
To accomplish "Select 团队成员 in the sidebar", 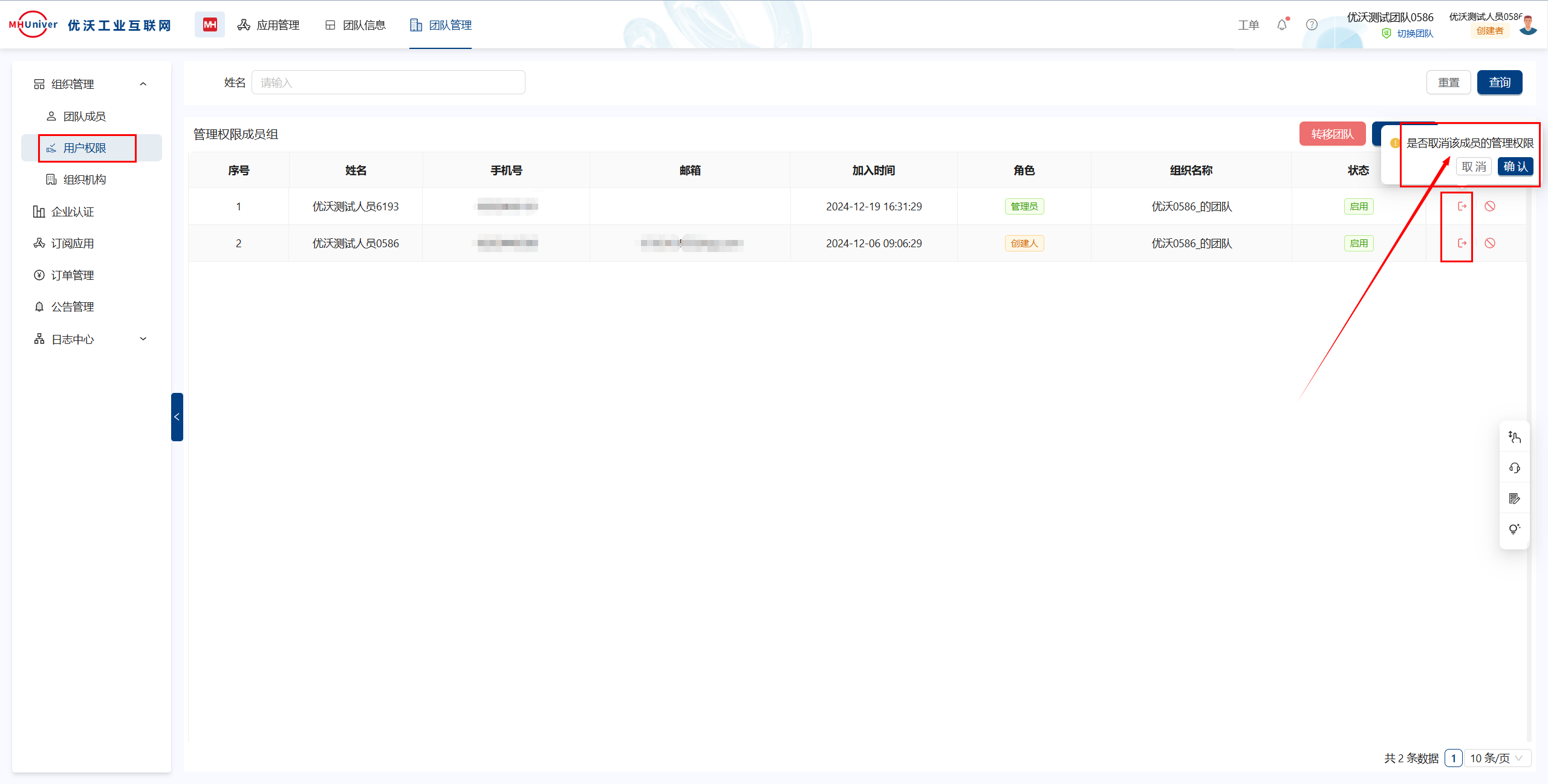I will point(84,116).
